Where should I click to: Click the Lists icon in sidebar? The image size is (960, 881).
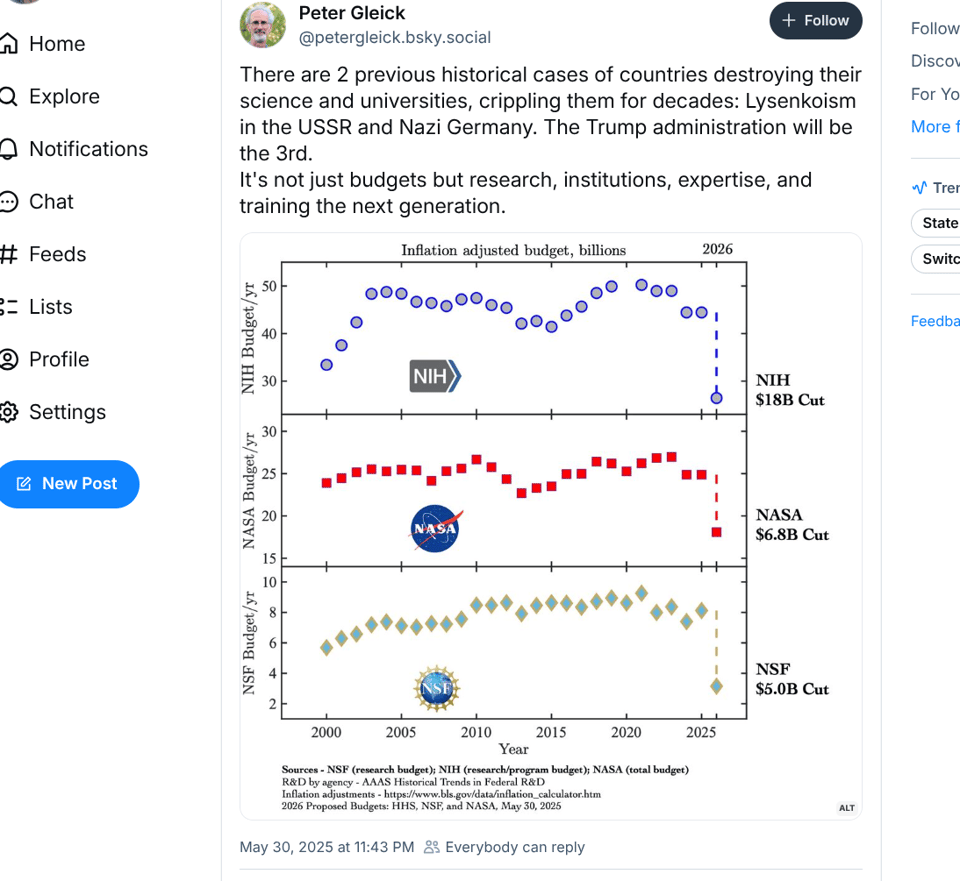[9, 307]
